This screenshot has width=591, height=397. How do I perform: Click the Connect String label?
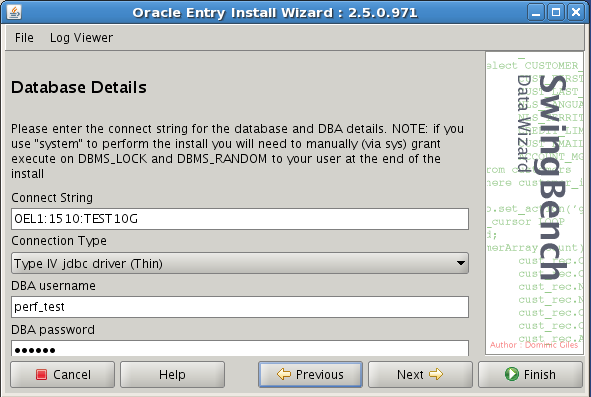coord(52,198)
